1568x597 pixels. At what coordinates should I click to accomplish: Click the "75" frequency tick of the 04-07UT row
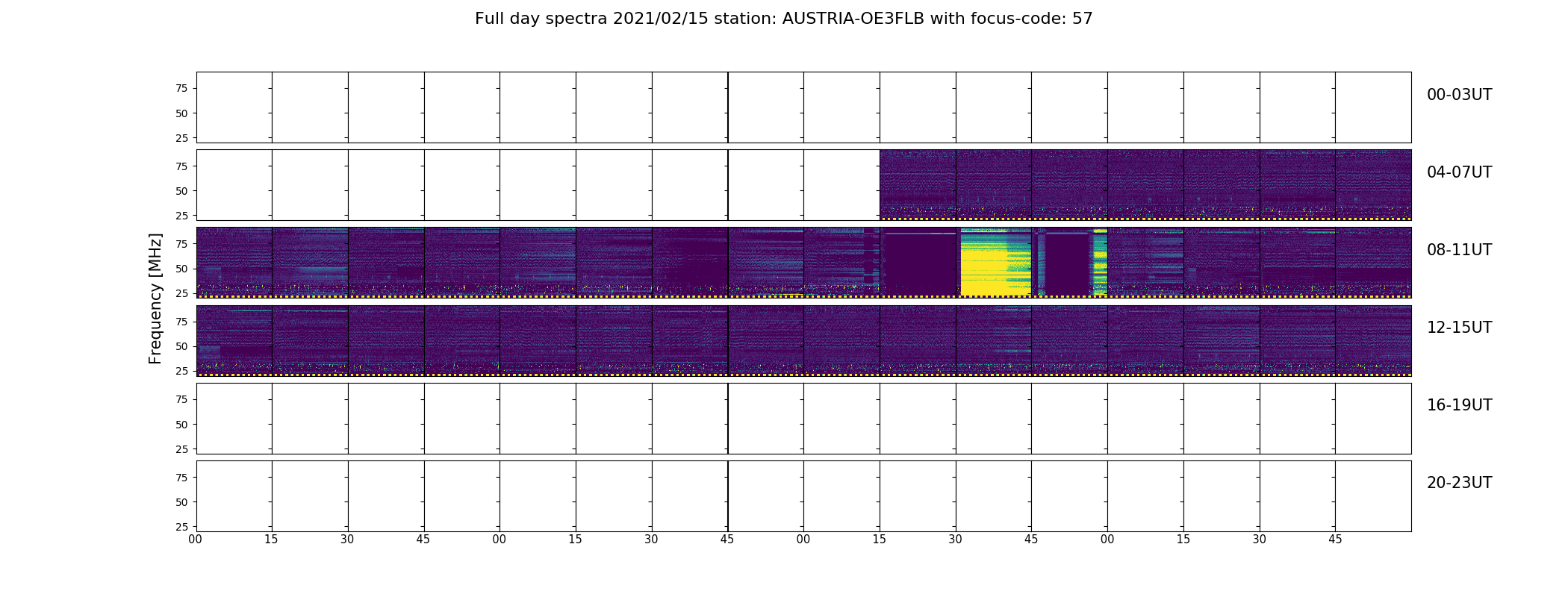pyautogui.click(x=181, y=166)
